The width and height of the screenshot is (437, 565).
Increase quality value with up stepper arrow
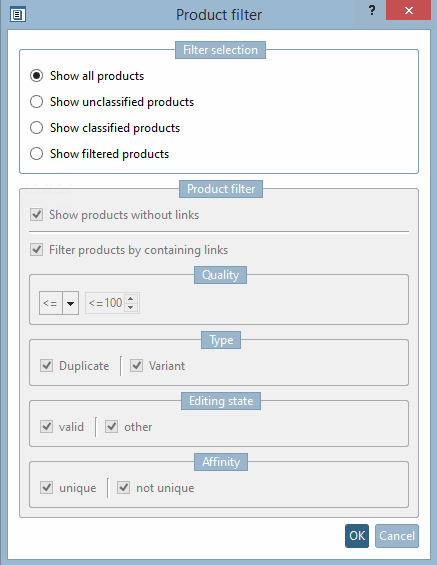[131, 299]
